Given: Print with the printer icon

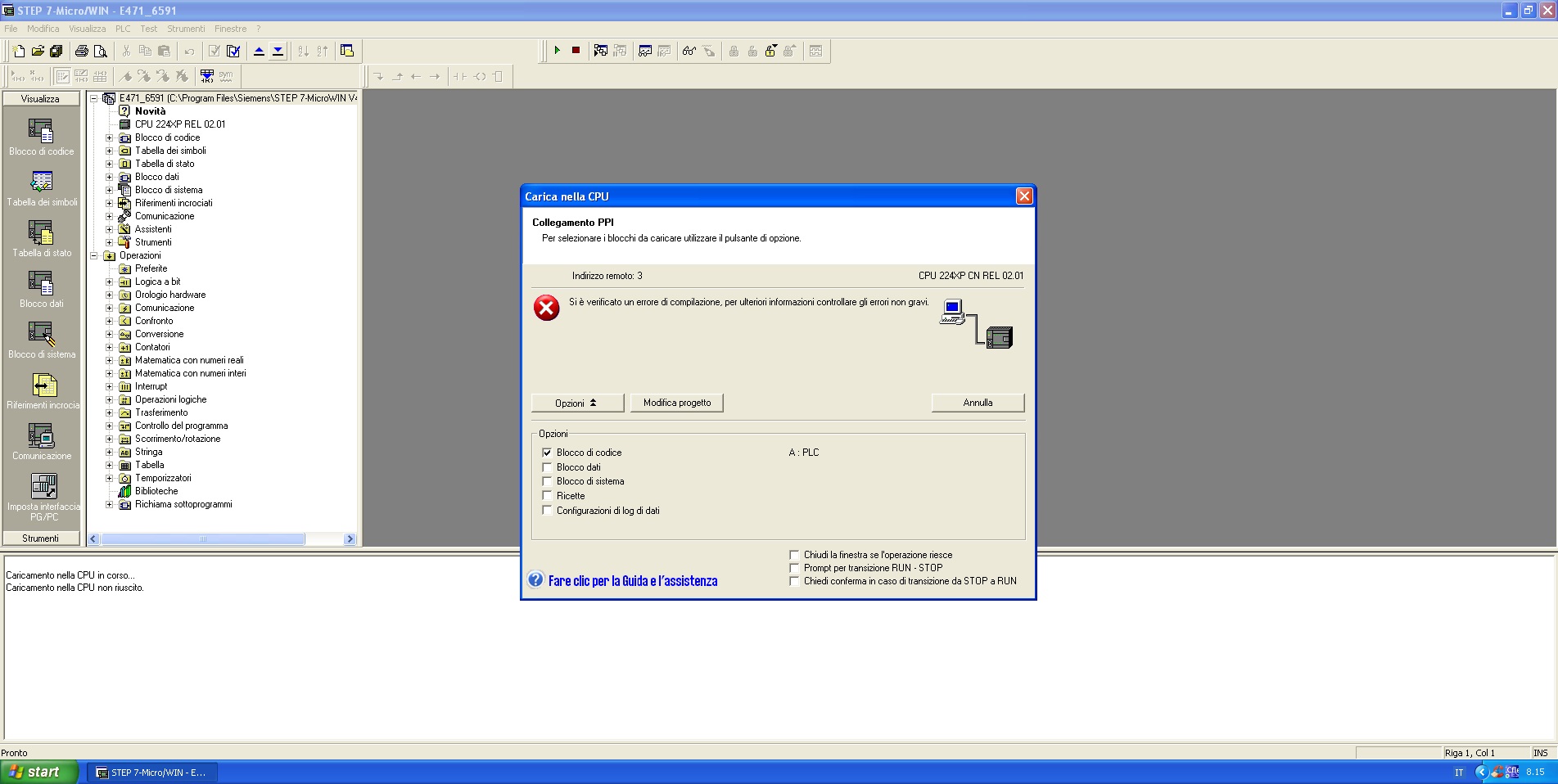Looking at the screenshot, I should point(82,51).
